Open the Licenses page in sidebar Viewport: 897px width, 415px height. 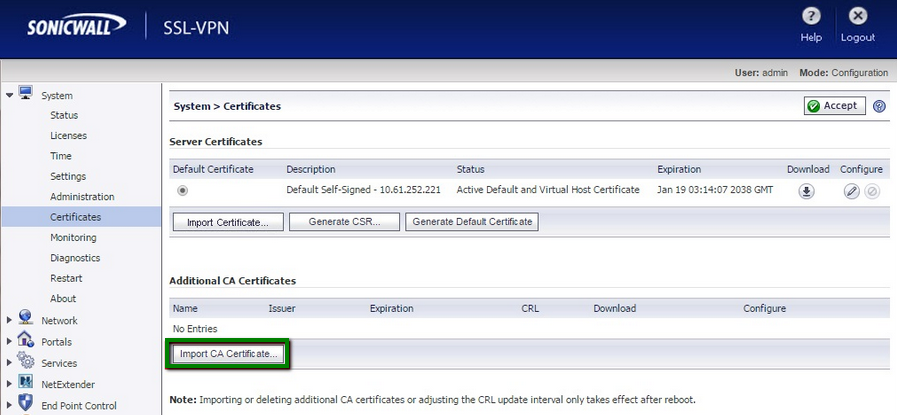(68, 136)
